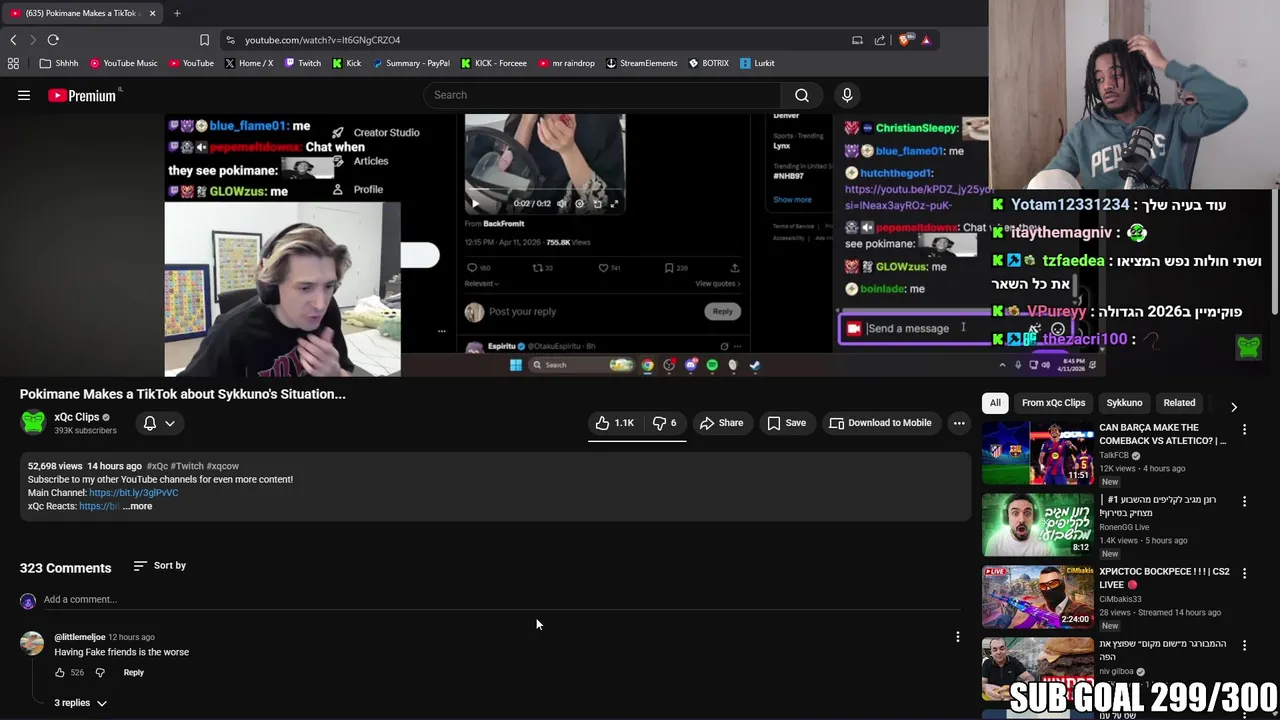Open the CAN BARÇA MAKE THE COMEBACK thumbnail
This screenshot has width=1280, height=720.
click(1037, 453)
